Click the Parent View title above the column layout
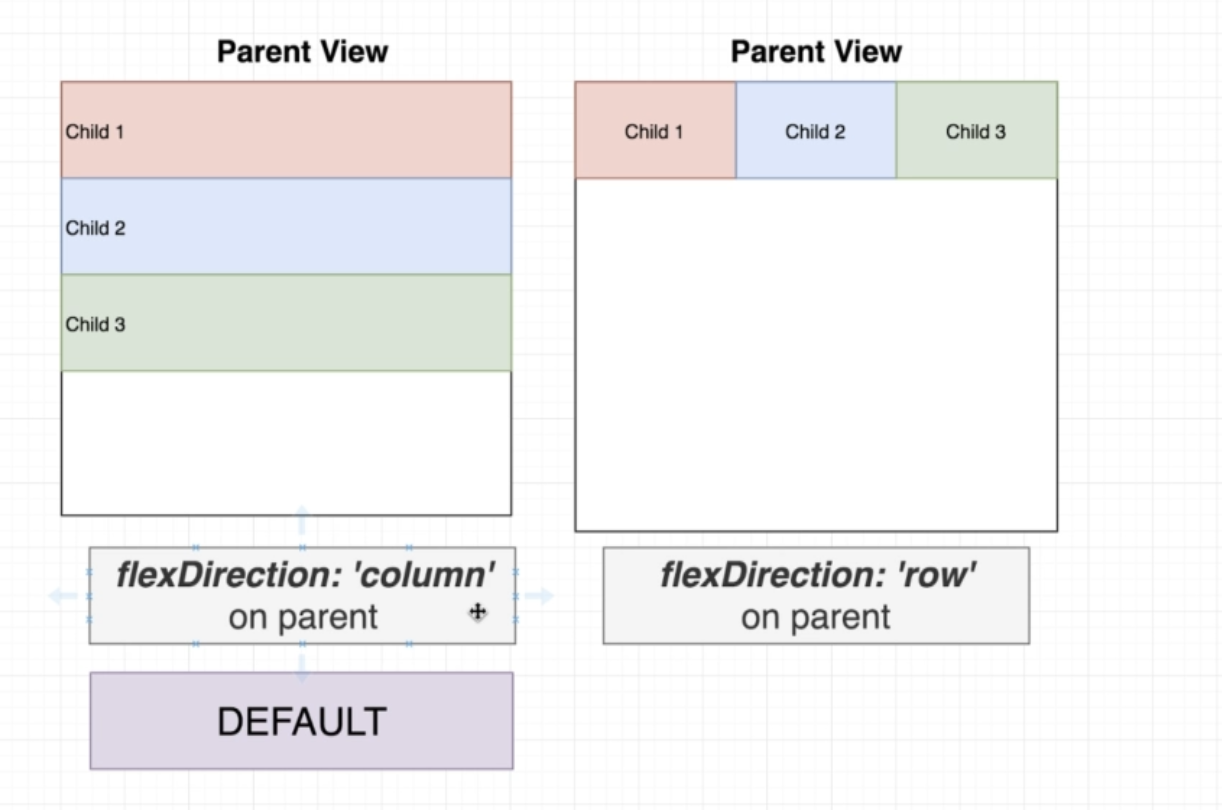Image resolution: width=1222 pixels, height=810 pixels. [x=302, y=52]
